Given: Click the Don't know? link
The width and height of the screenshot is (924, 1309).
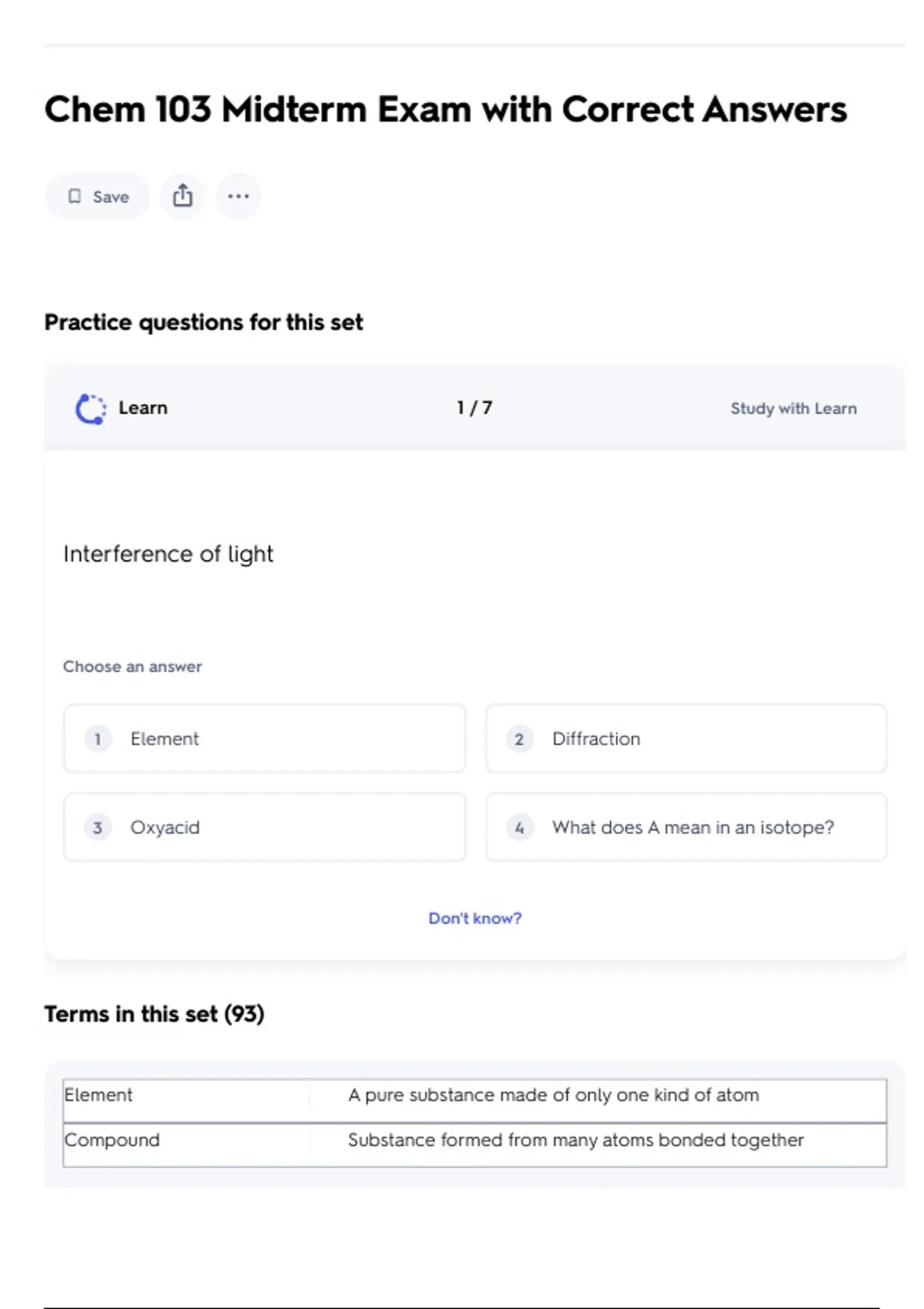Looking at the screenshot, I should point(474,918).
